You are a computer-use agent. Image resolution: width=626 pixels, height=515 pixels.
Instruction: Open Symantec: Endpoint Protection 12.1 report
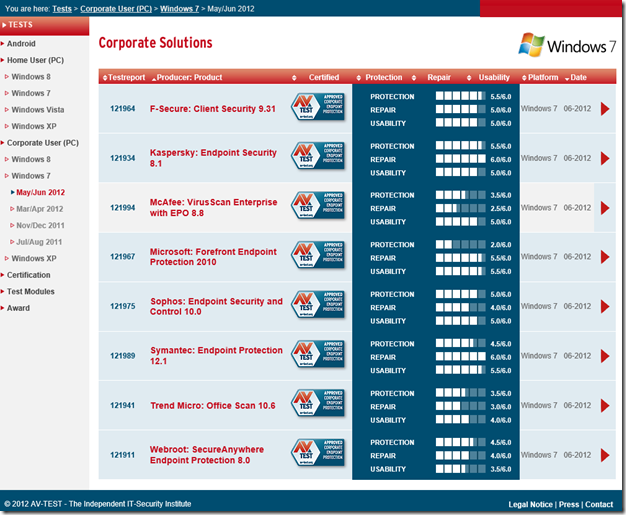coord(216,356)
